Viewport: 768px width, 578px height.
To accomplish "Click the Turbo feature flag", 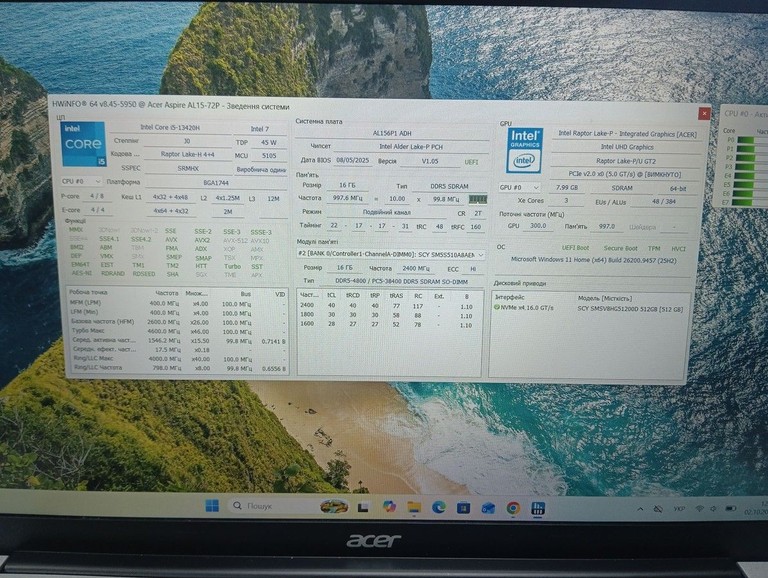I will (x=232, y=266).
